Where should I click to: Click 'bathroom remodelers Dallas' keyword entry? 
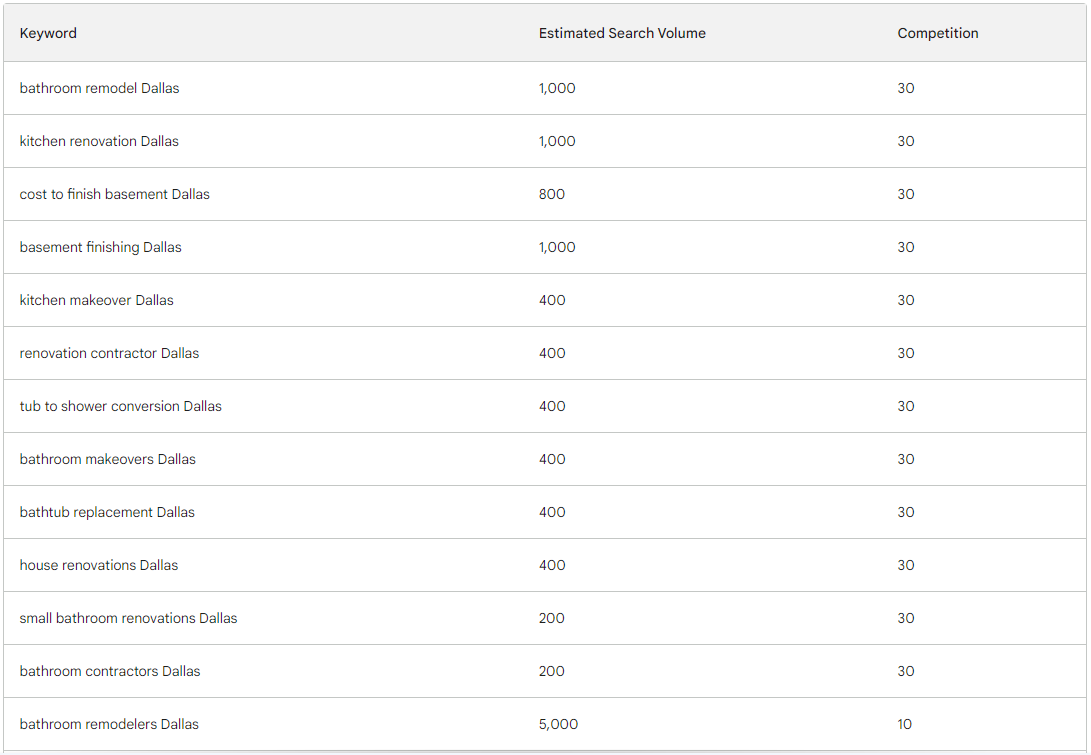pos(108,724)
